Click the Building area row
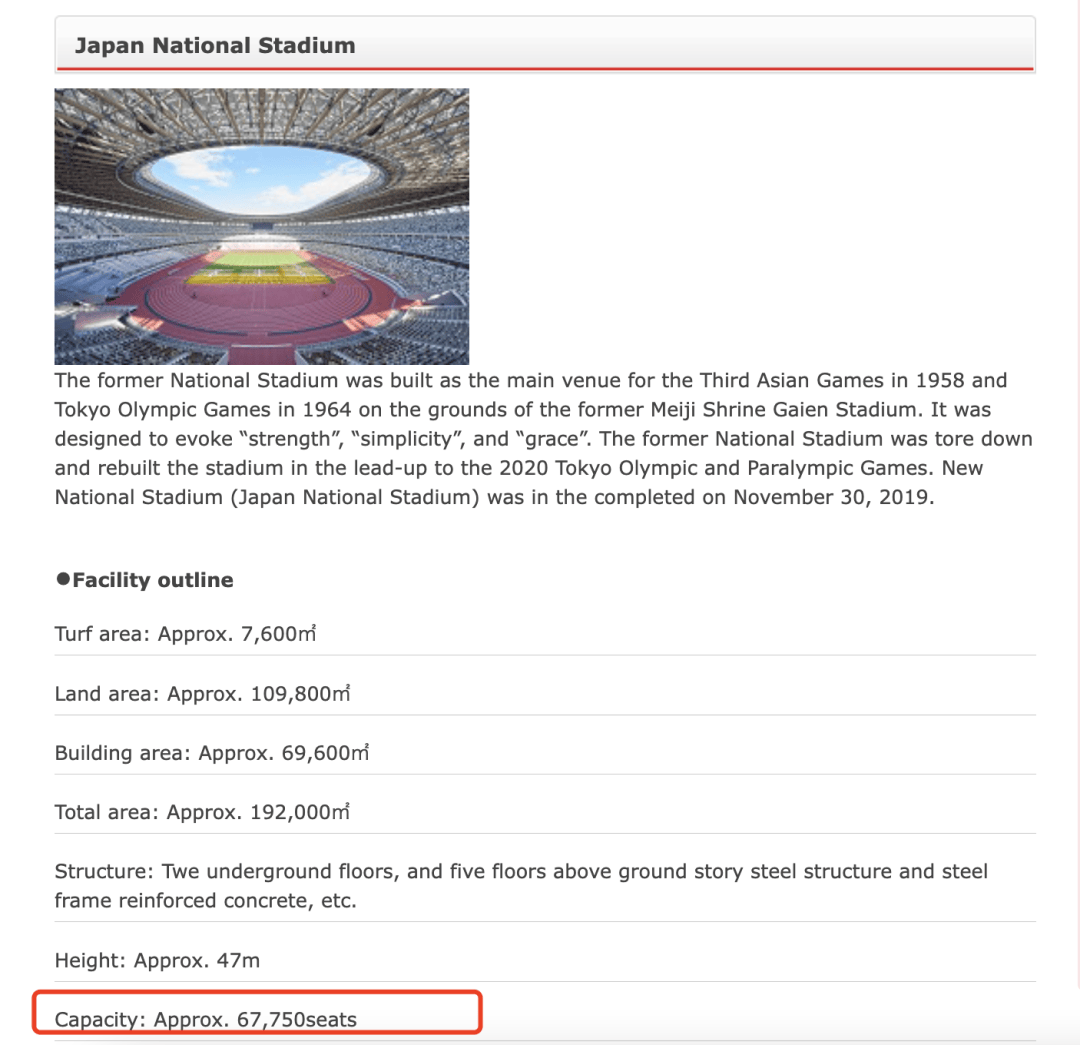The height and width of the screenshot is (1045, 1080). (x=212, y=753)
